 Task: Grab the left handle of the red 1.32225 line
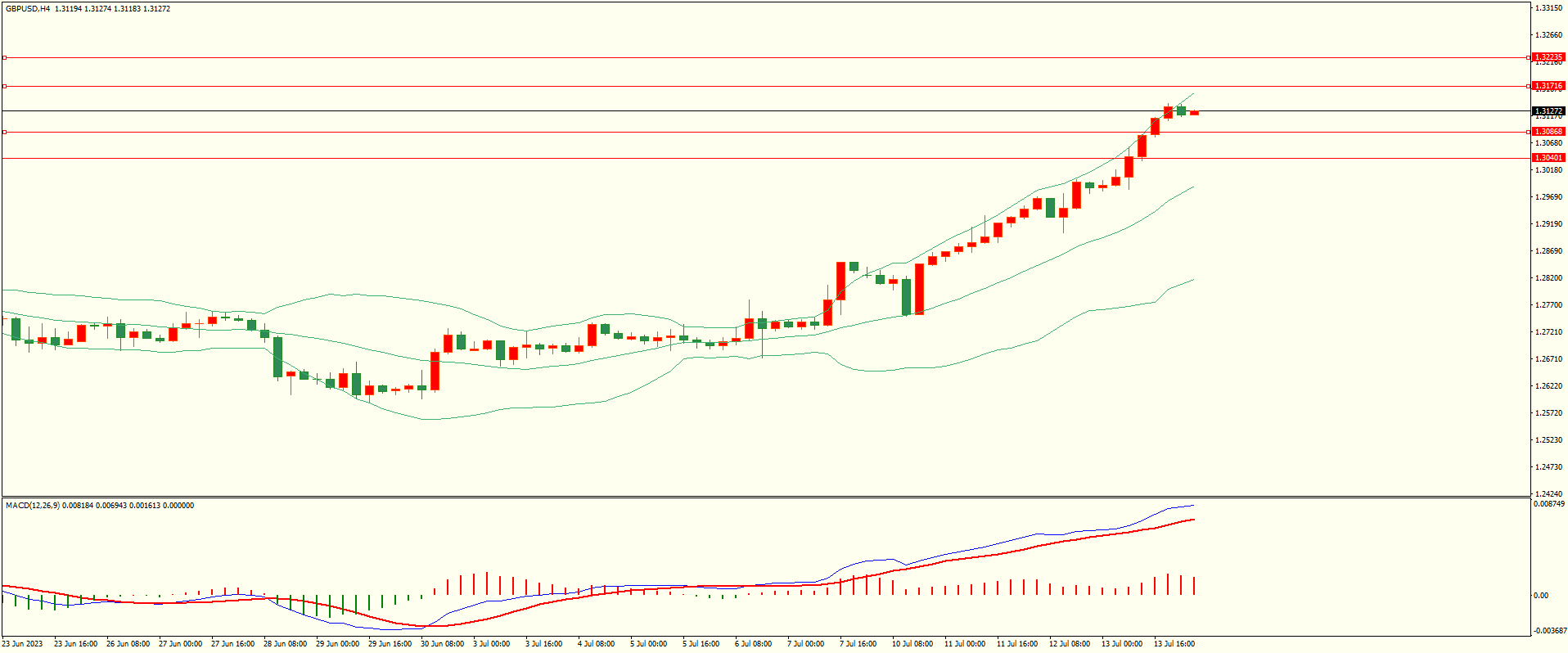[x=4, y=58]
